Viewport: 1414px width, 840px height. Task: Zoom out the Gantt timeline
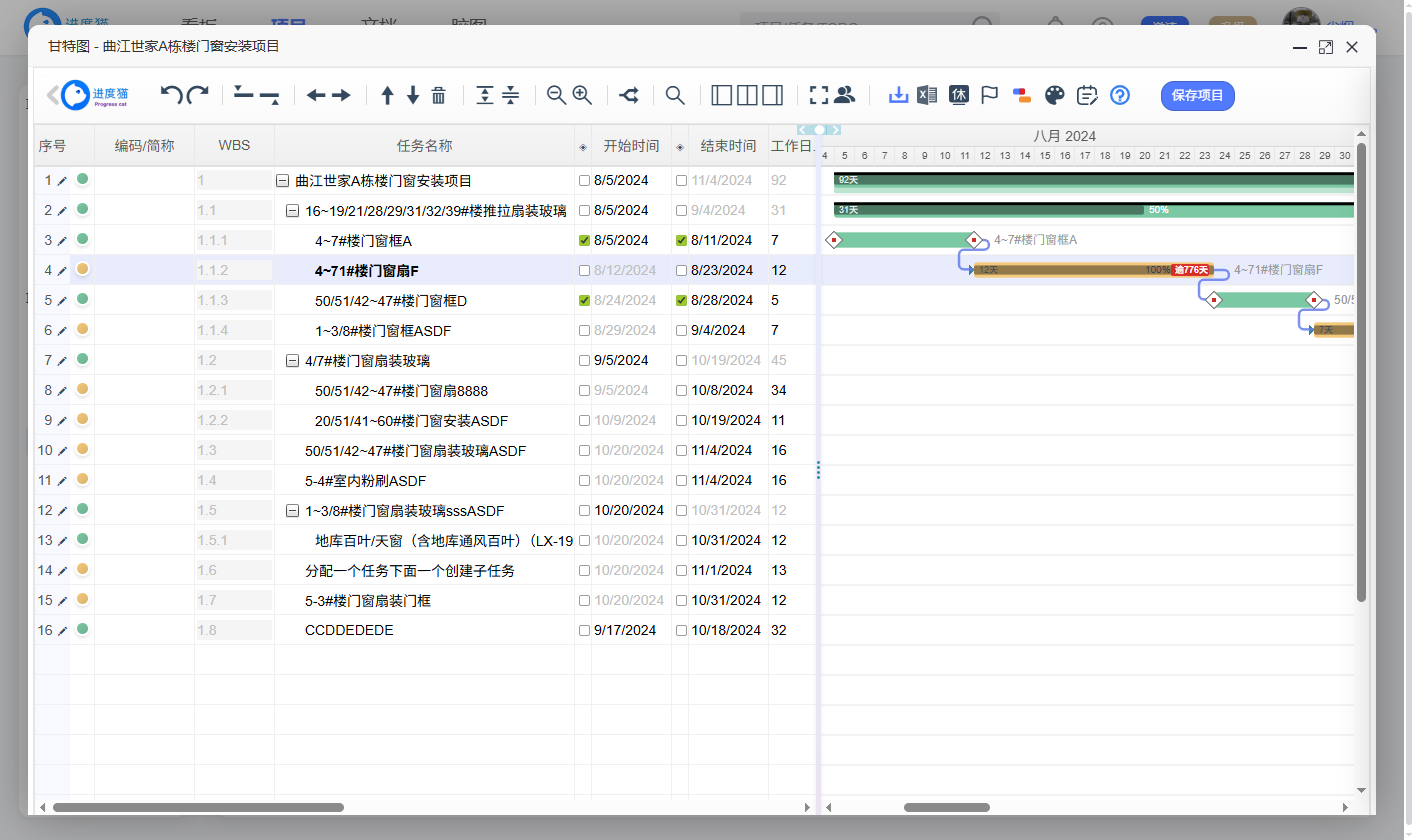(x=556, y=95)
